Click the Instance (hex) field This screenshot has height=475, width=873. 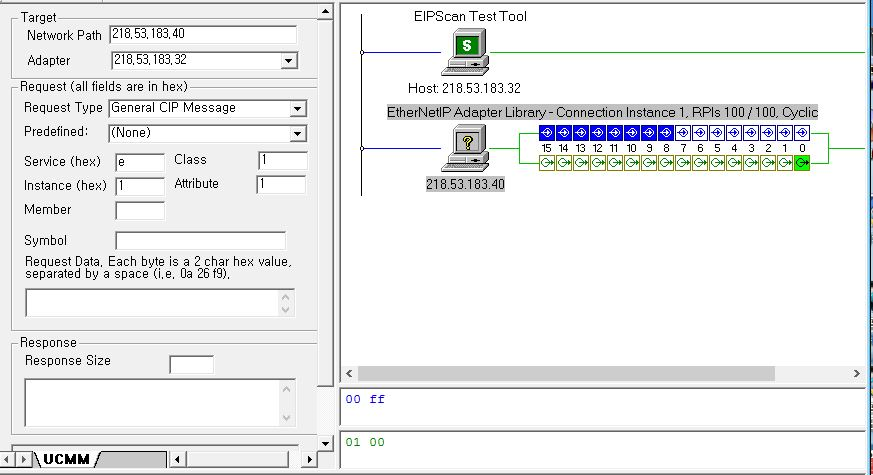pos(140,186)
